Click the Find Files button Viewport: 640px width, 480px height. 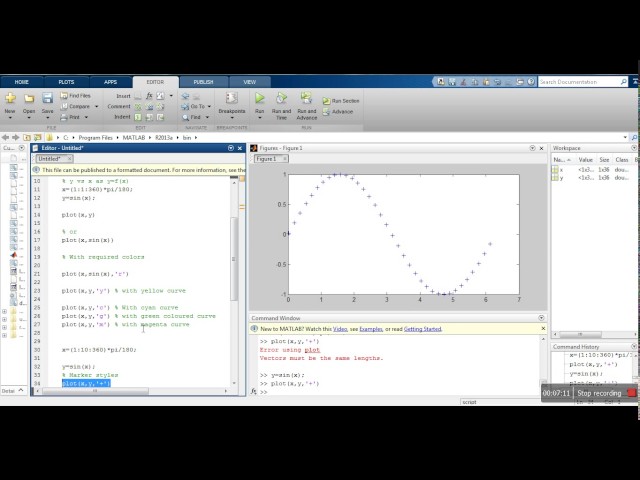pos(76,96)
